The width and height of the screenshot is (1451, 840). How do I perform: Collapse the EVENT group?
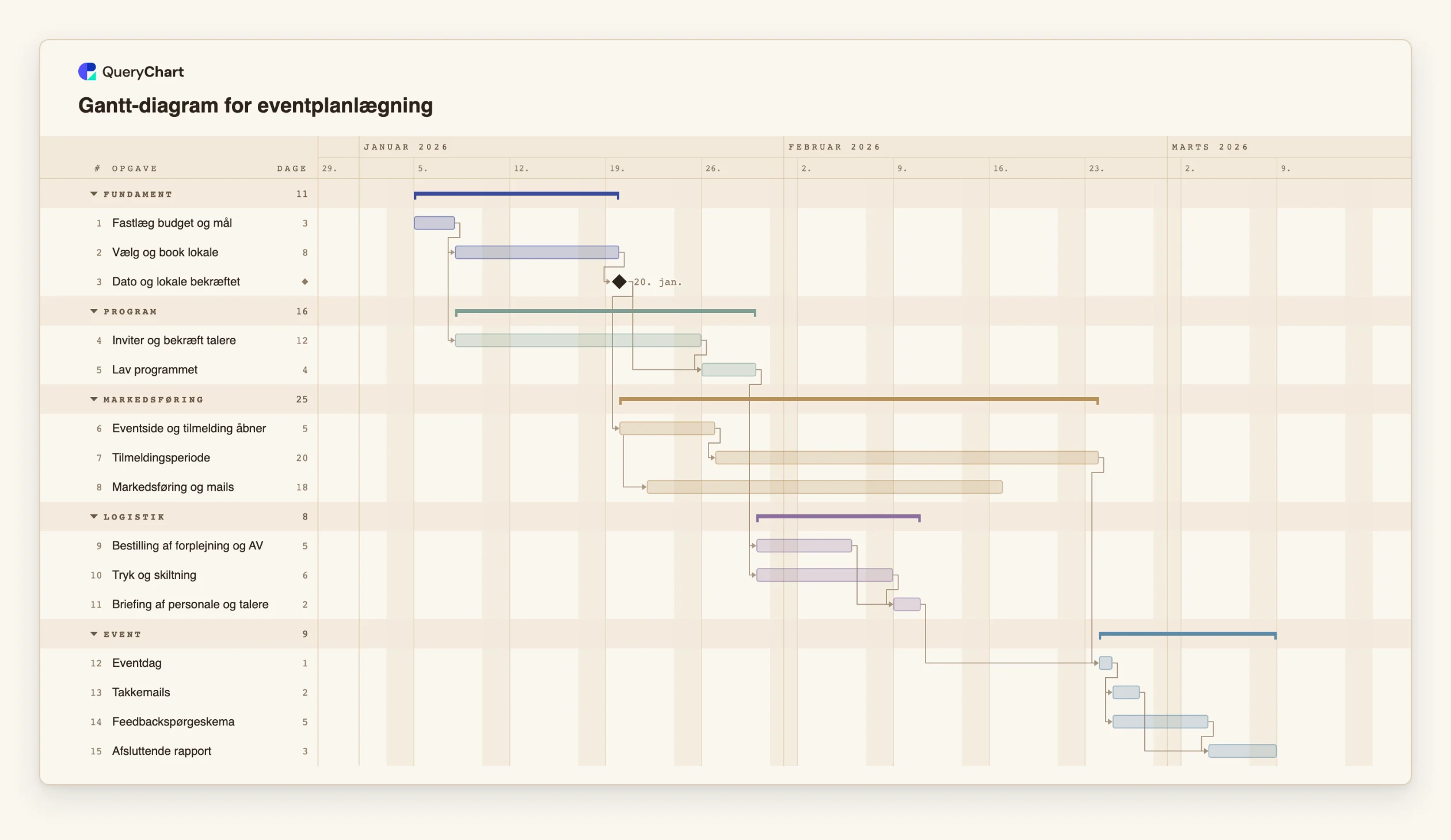point(94,634)
